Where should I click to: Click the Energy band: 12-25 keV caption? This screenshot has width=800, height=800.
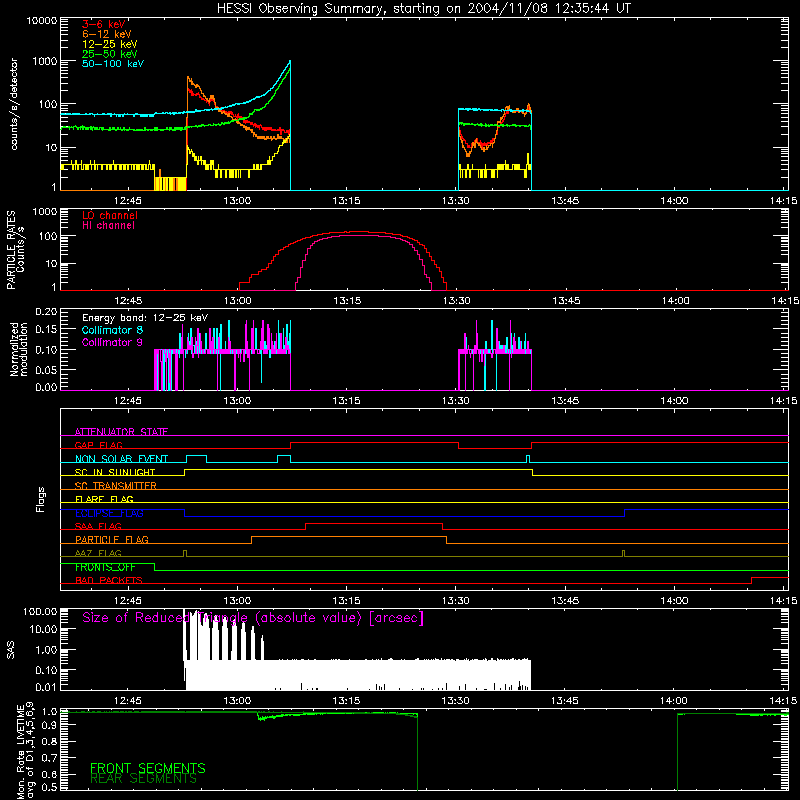coord(145,318)
